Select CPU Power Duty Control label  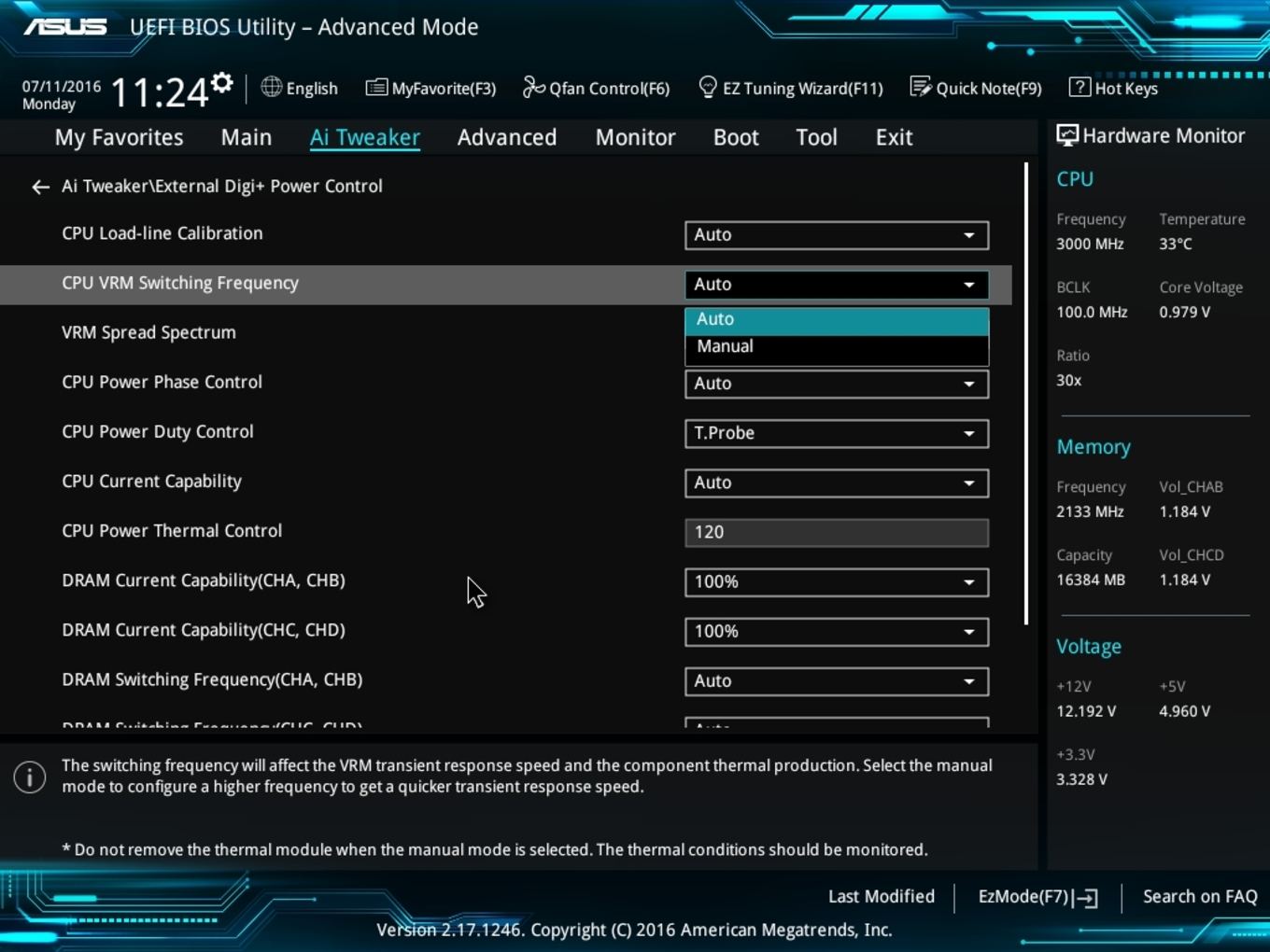pos(158,431)
